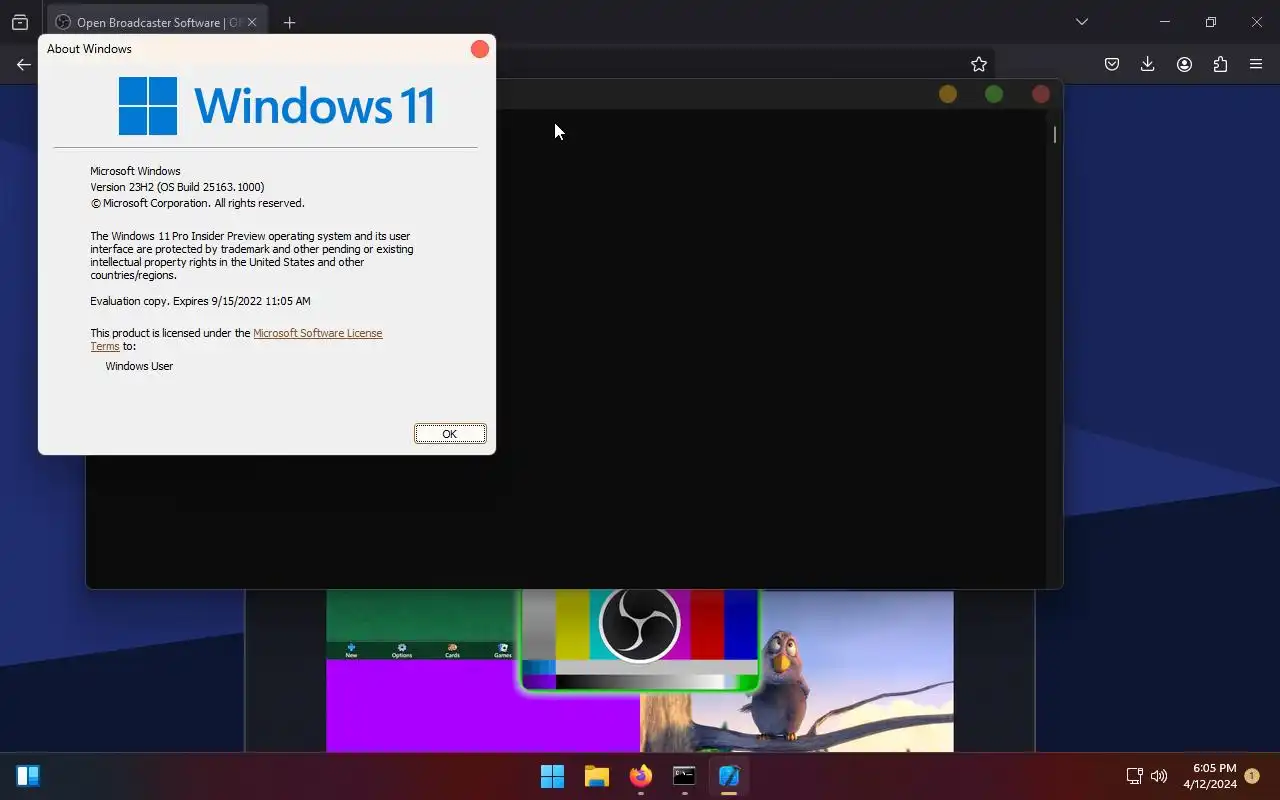Open the taskbar widgets icon
Image resolution: width=1280 pixels, height=800 pixels.
[x=28, y=776]
